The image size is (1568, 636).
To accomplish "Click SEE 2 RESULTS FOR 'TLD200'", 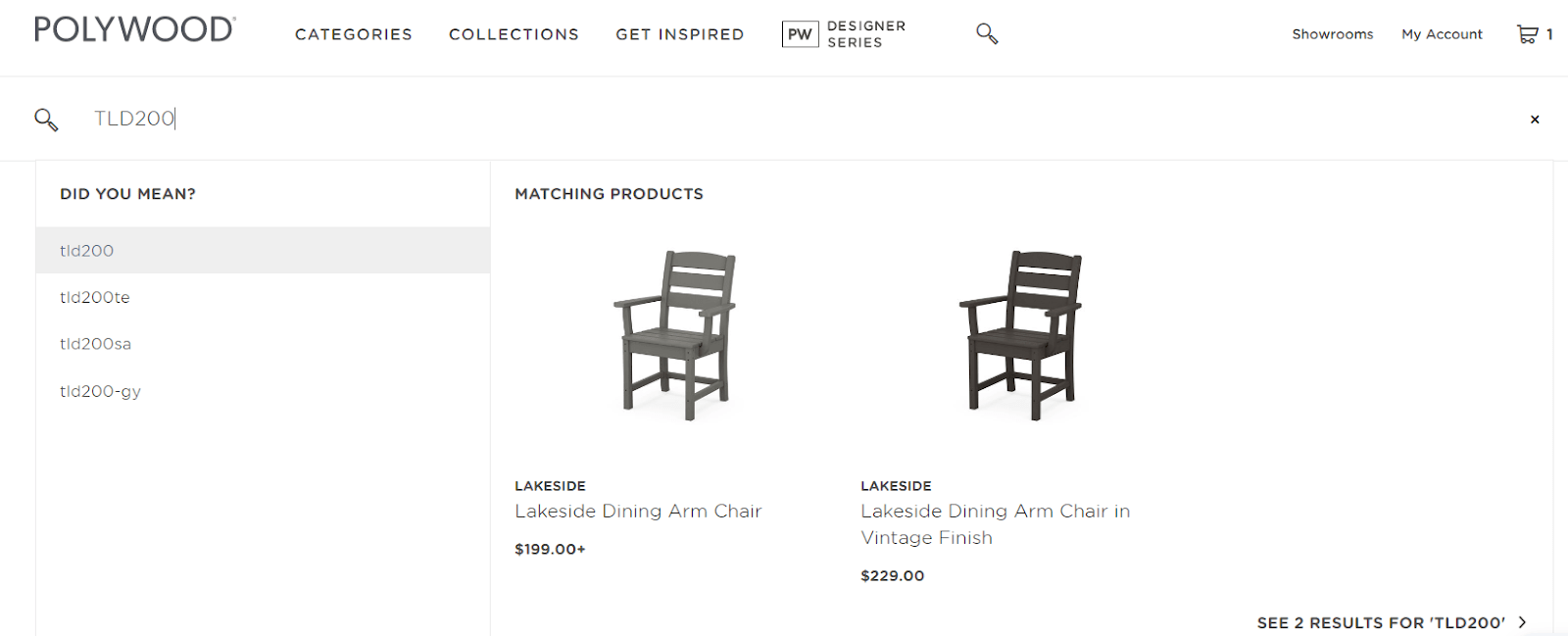I will 1379,621.
